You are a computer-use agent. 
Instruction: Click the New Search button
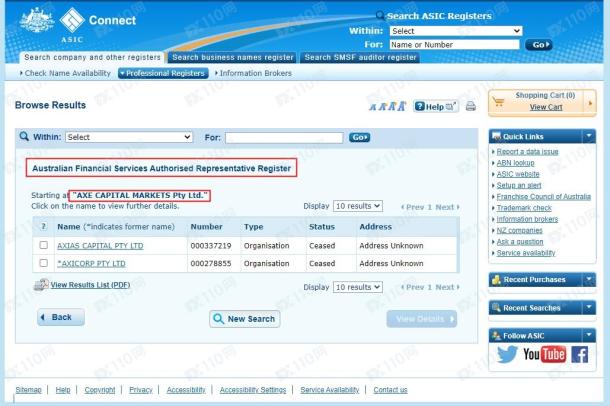(245, 319)
